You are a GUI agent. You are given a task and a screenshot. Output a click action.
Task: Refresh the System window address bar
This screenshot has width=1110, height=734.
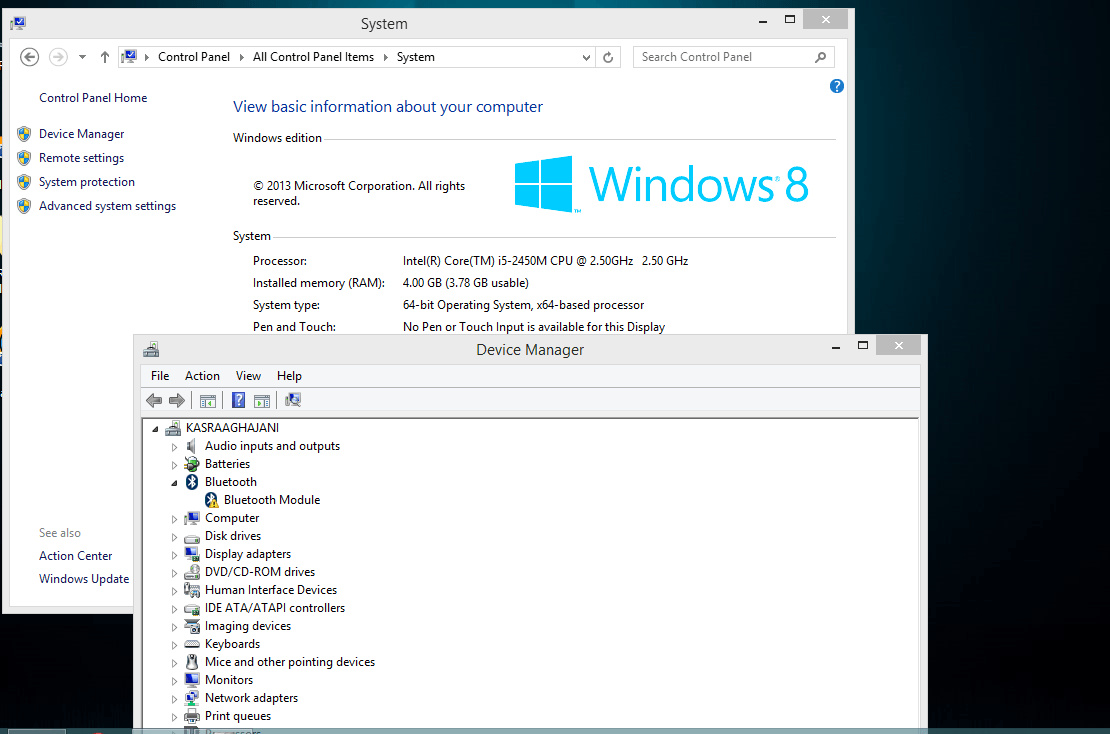tap(608, 57)
